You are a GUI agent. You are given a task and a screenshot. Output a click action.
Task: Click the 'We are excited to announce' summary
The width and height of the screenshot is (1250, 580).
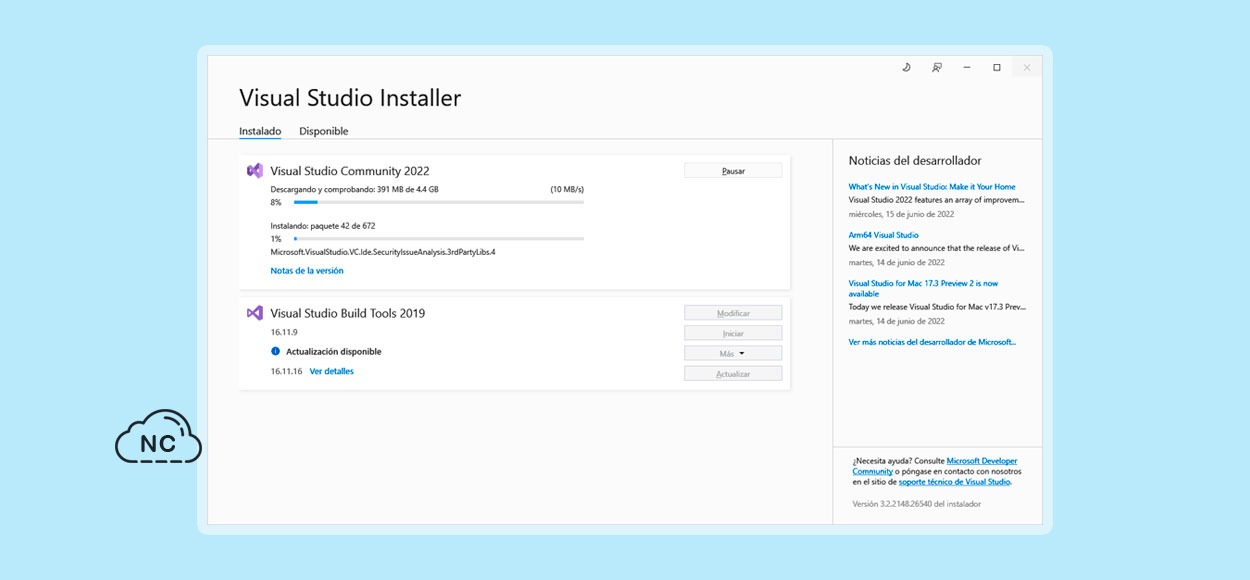937,248
